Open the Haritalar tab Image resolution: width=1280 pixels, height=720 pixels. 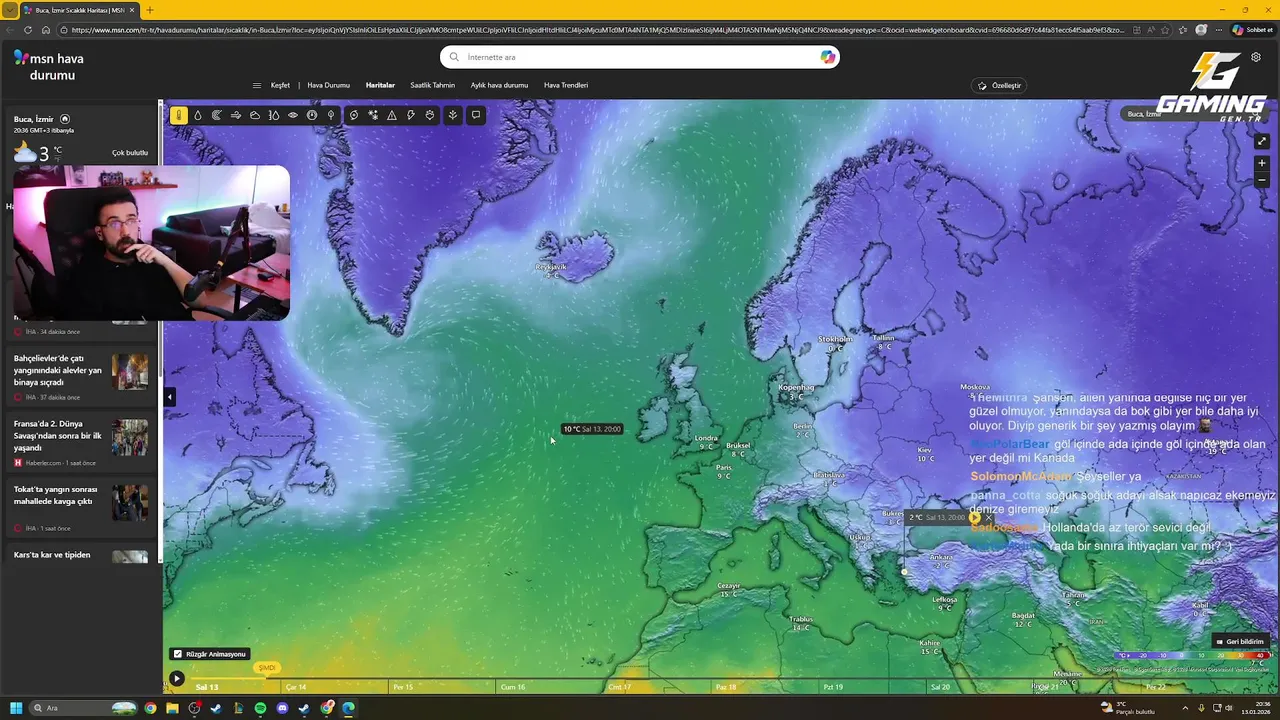pos(380,85)
